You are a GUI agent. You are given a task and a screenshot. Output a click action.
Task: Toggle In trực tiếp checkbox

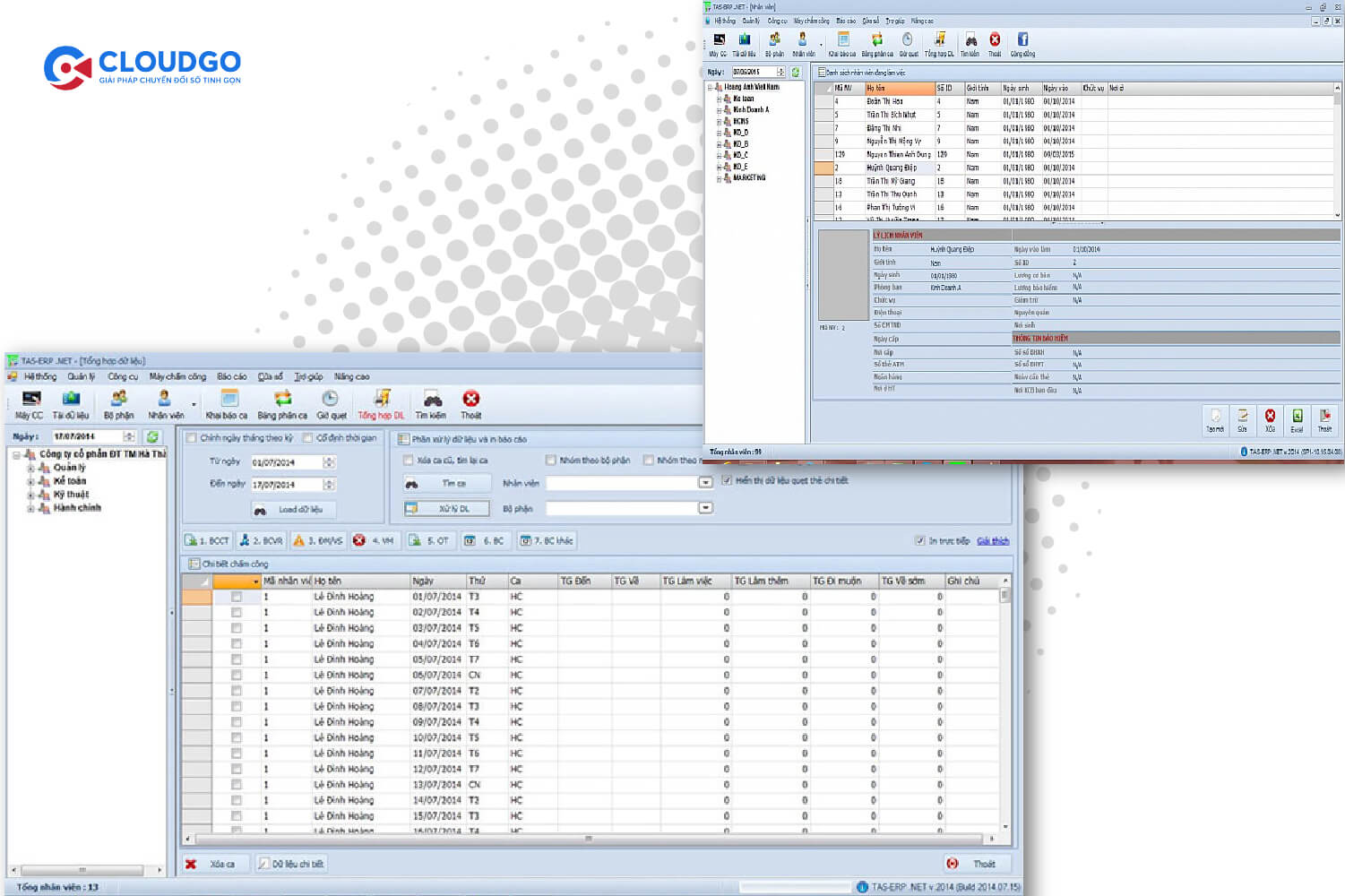[x=919, y=540]
